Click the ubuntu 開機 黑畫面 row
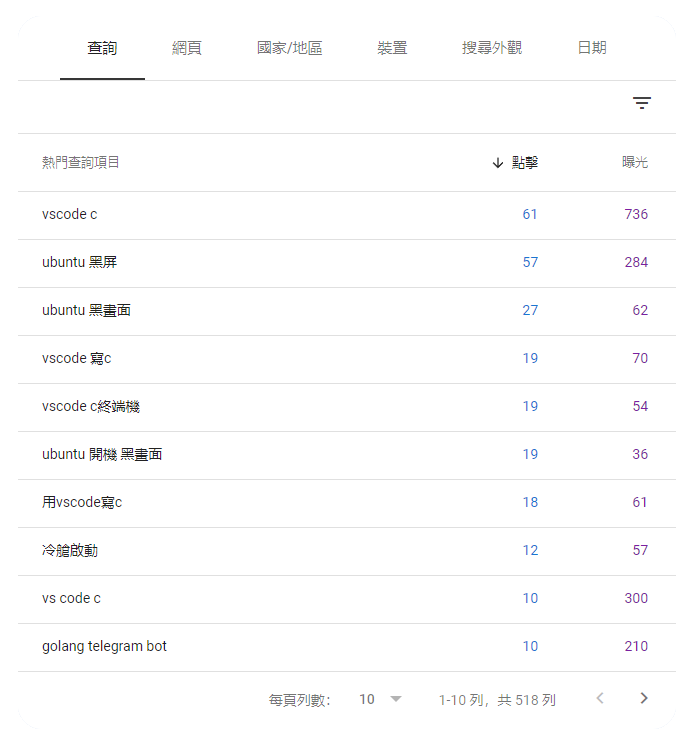This screenshot has width=694, height=743. point(347,455)
